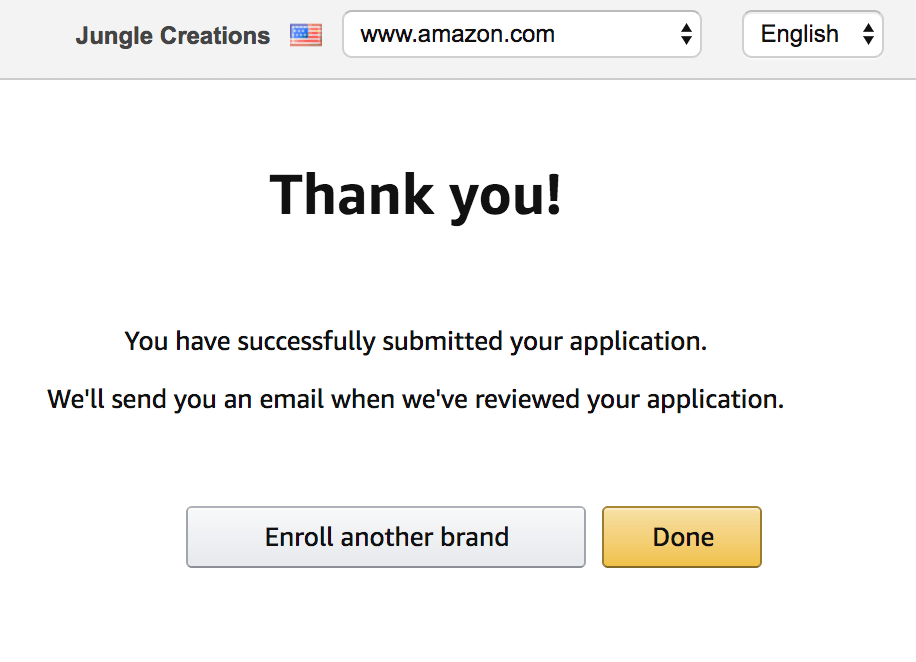Screen dimensions: 916x662
Task: Click the Thank you! heading
Action: point(415,194)
